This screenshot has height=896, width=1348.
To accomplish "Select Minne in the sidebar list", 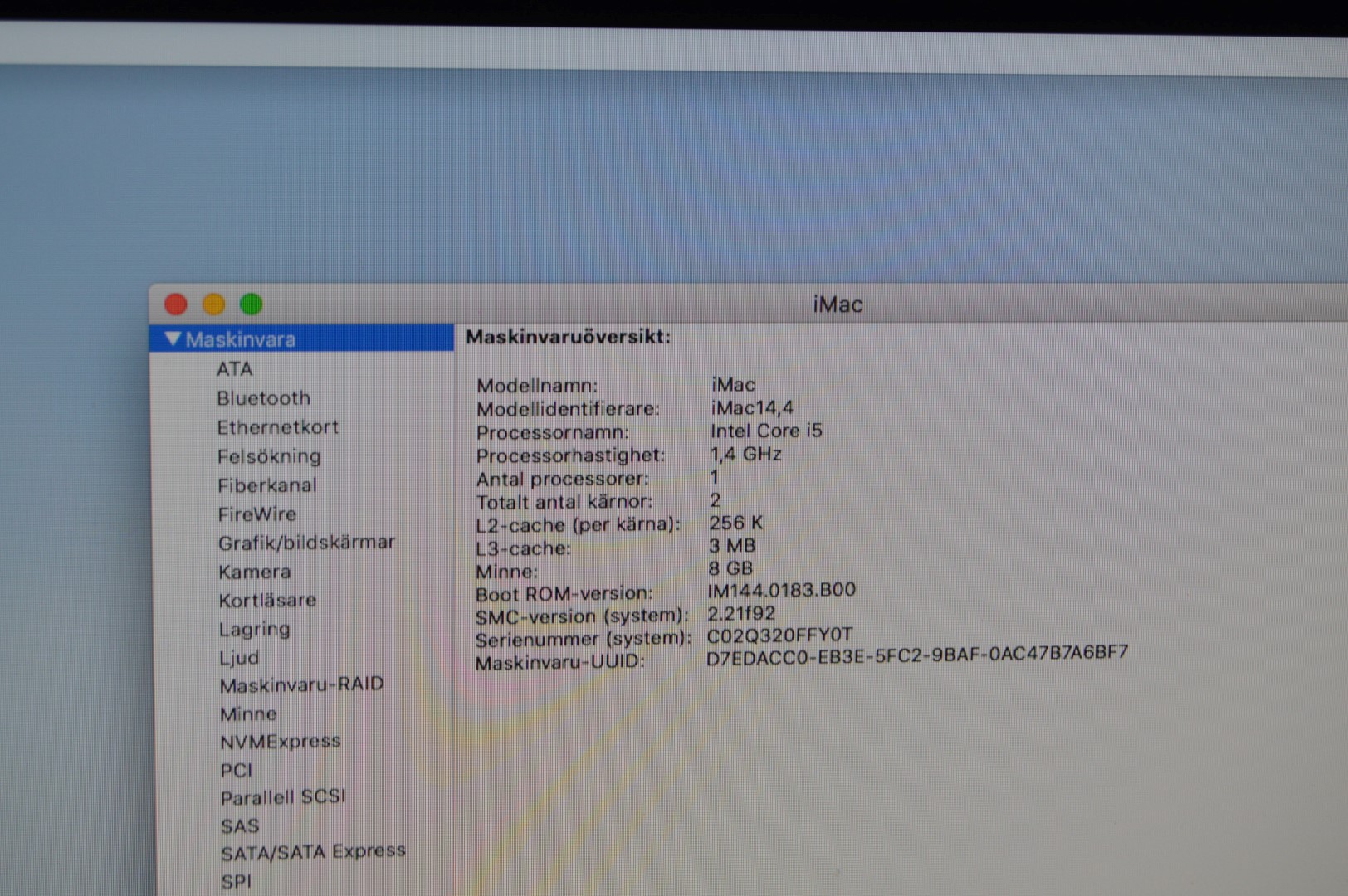I will 248,713.
